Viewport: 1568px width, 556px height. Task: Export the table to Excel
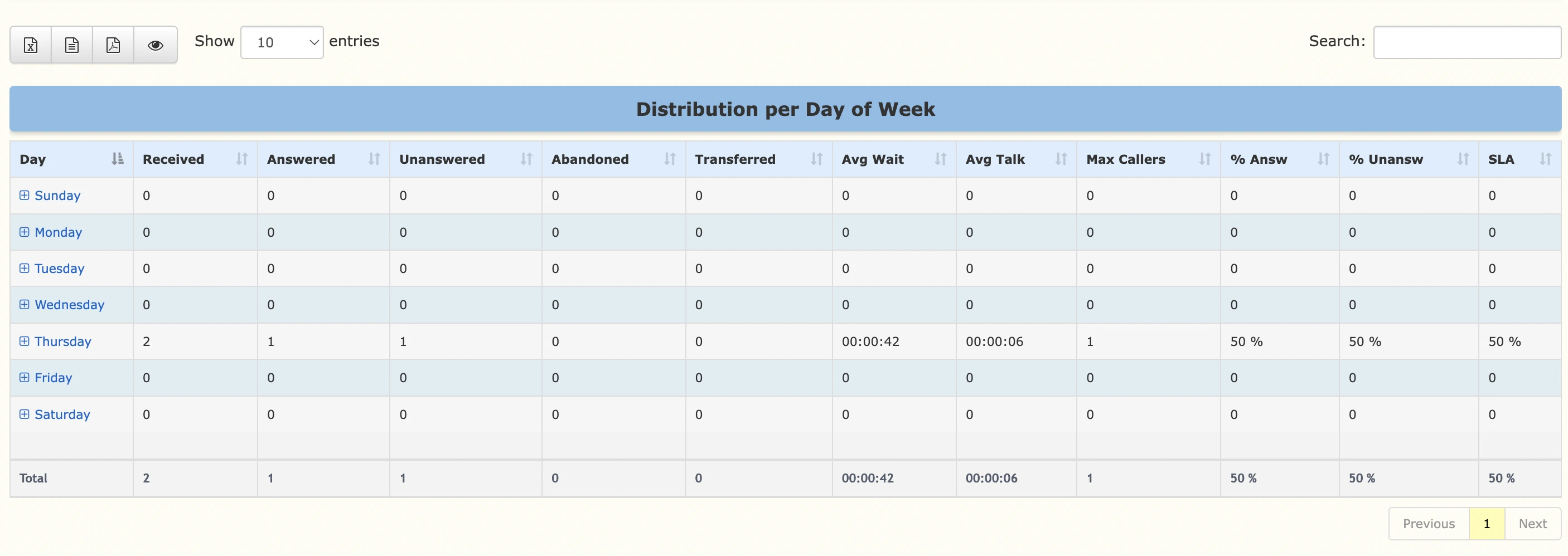(x=30, y=45)
